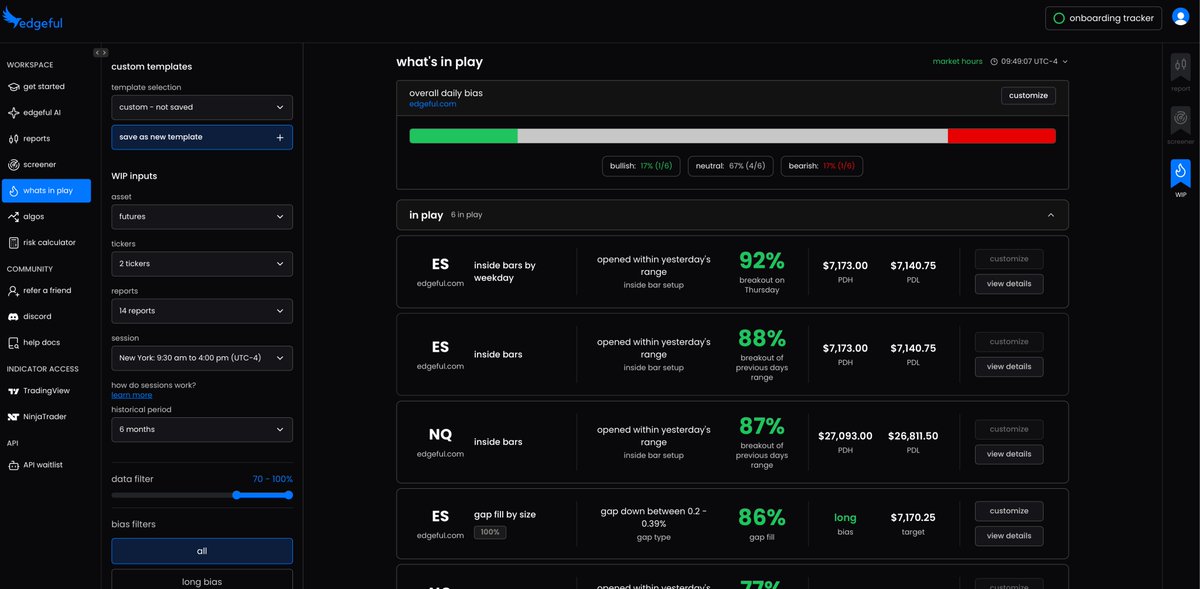Click customize on ES gap fill by size
This screenshot has width=1200, height=589.
tap(1009, 511)
